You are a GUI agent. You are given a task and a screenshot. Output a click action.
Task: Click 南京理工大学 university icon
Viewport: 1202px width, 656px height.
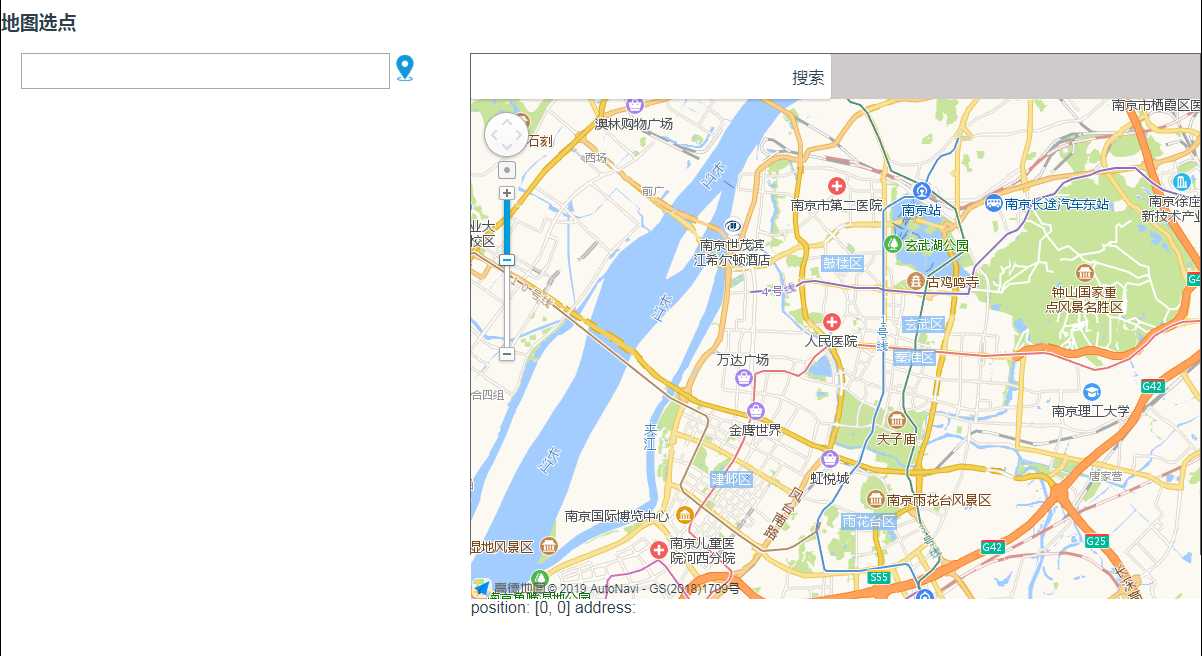click(1091, 392)
